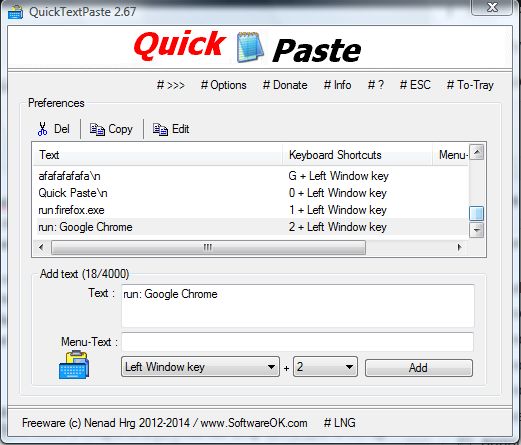The image size is (521, 445).
Task: Click the Copy toolbar icon
Action: [x=97, y=129]
